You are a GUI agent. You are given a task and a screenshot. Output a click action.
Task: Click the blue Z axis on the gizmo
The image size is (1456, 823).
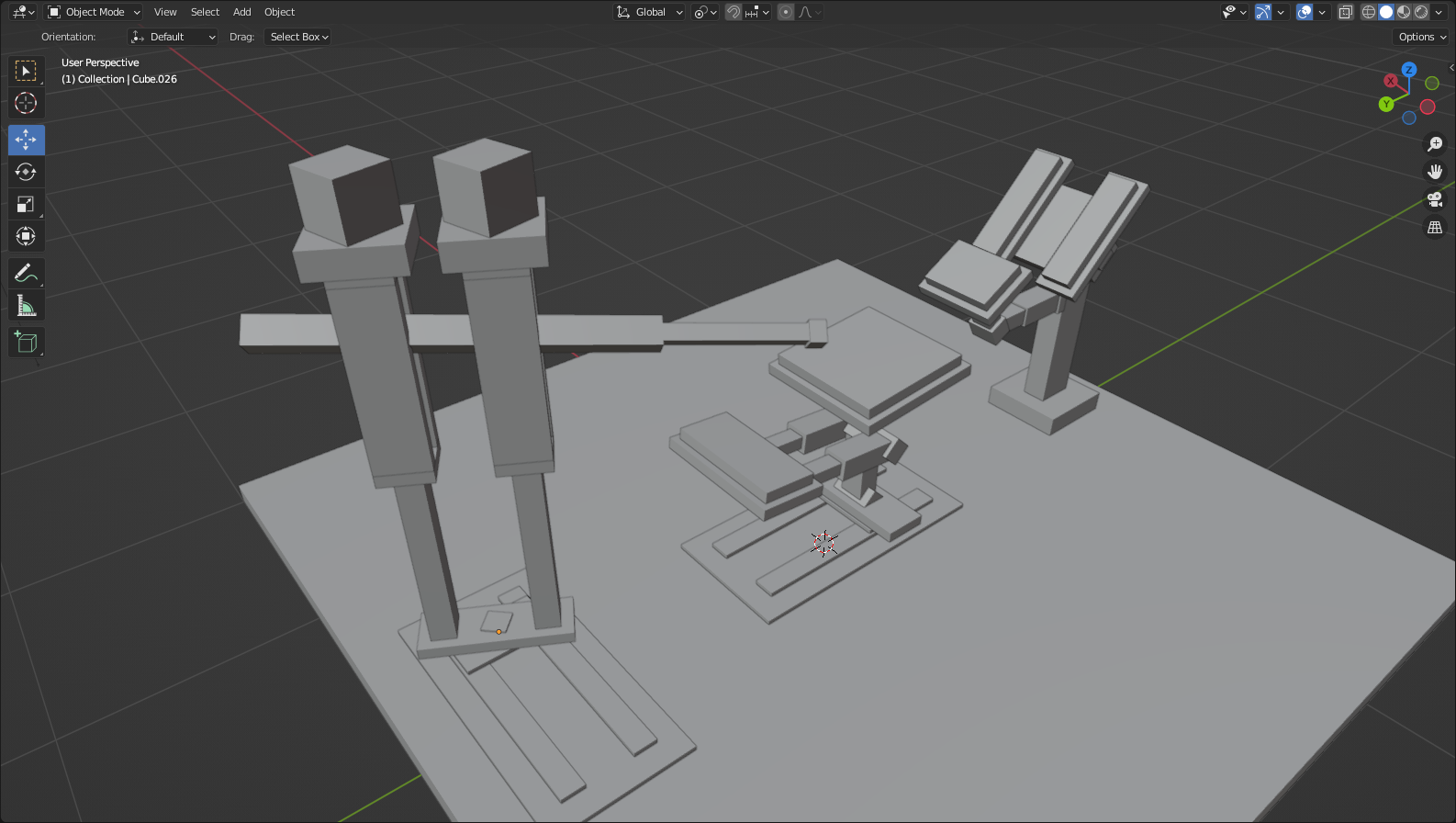point(1409,70)
